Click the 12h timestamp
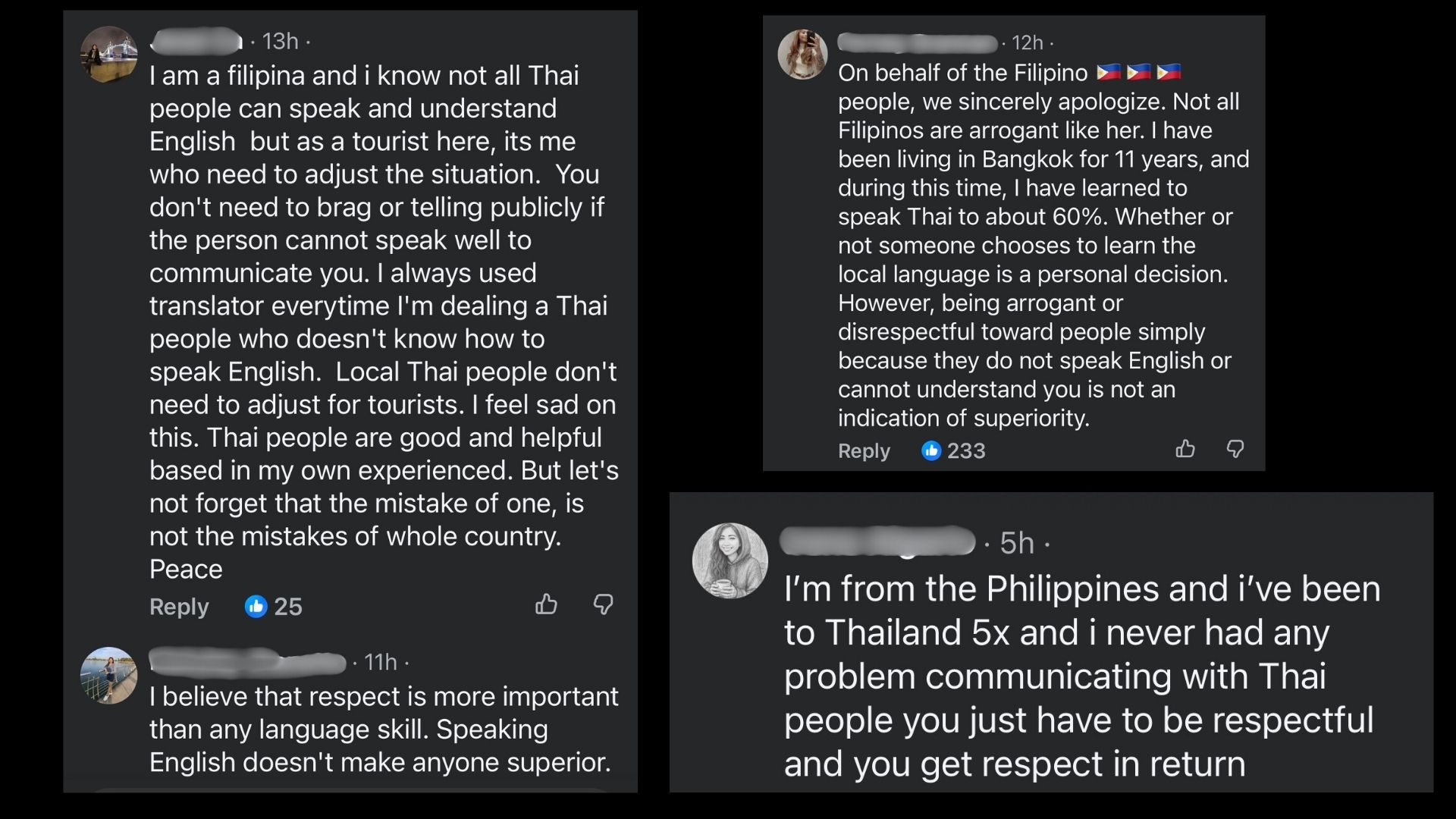Image resolution: width=1456 pixels, height=819 pixels. tap(1027, 43)
